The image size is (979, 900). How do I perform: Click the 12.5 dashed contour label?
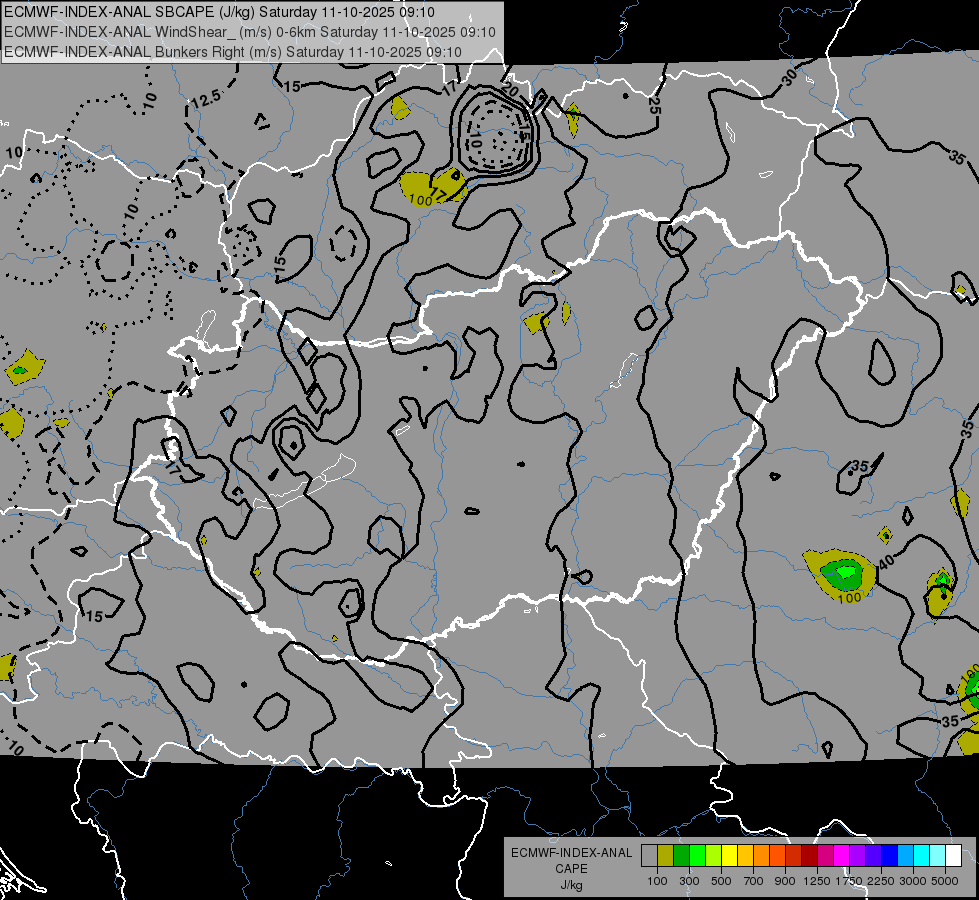[x=206, y=98]
